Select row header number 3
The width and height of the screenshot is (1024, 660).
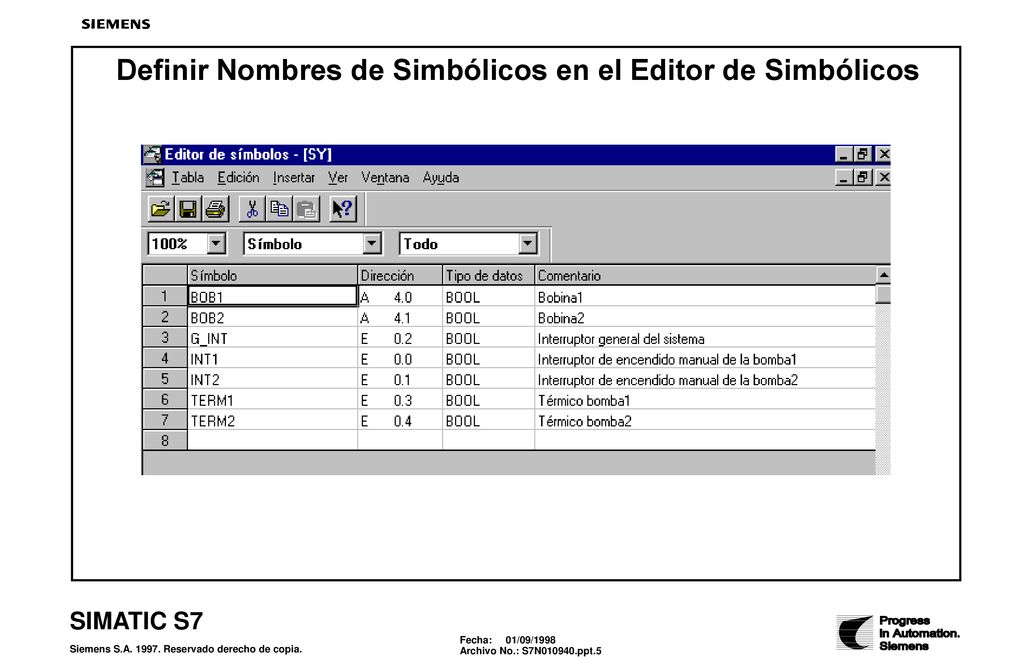165,338
